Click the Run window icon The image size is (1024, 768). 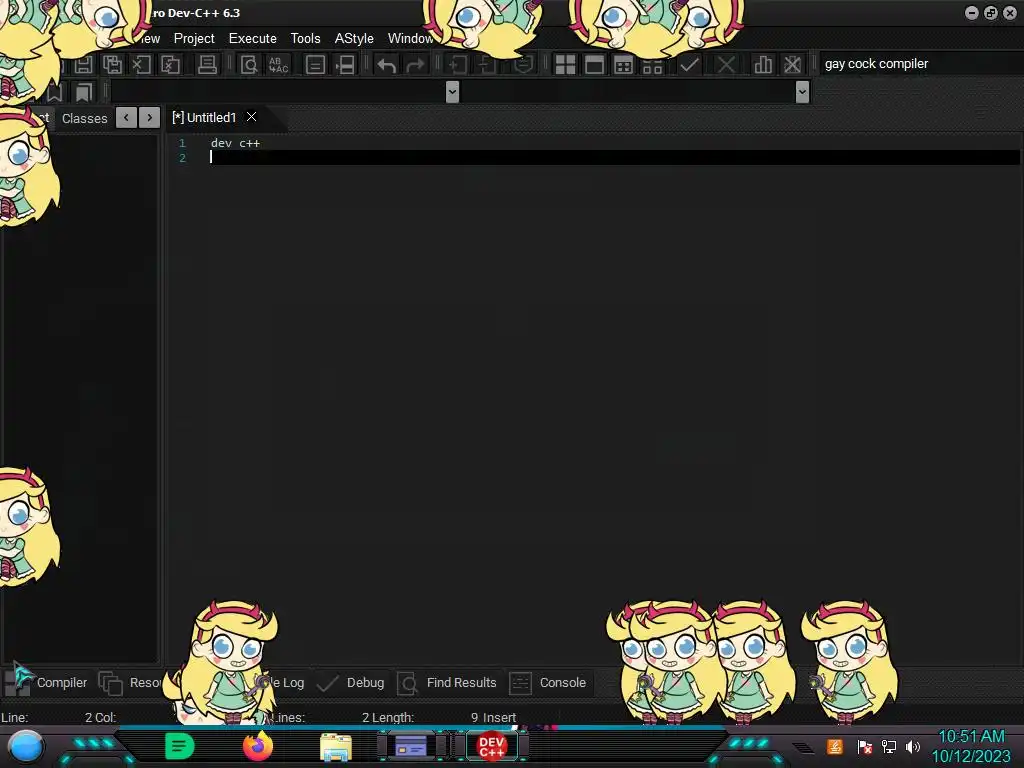(594, 65)
